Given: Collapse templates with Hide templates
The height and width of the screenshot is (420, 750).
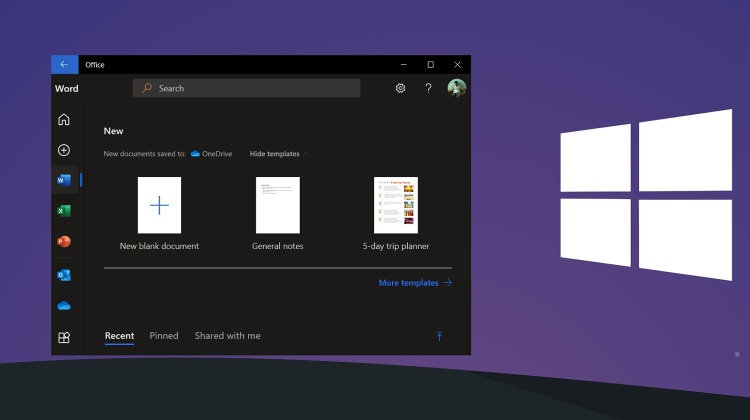Looking at the screenshot, I should pos(278,154).
